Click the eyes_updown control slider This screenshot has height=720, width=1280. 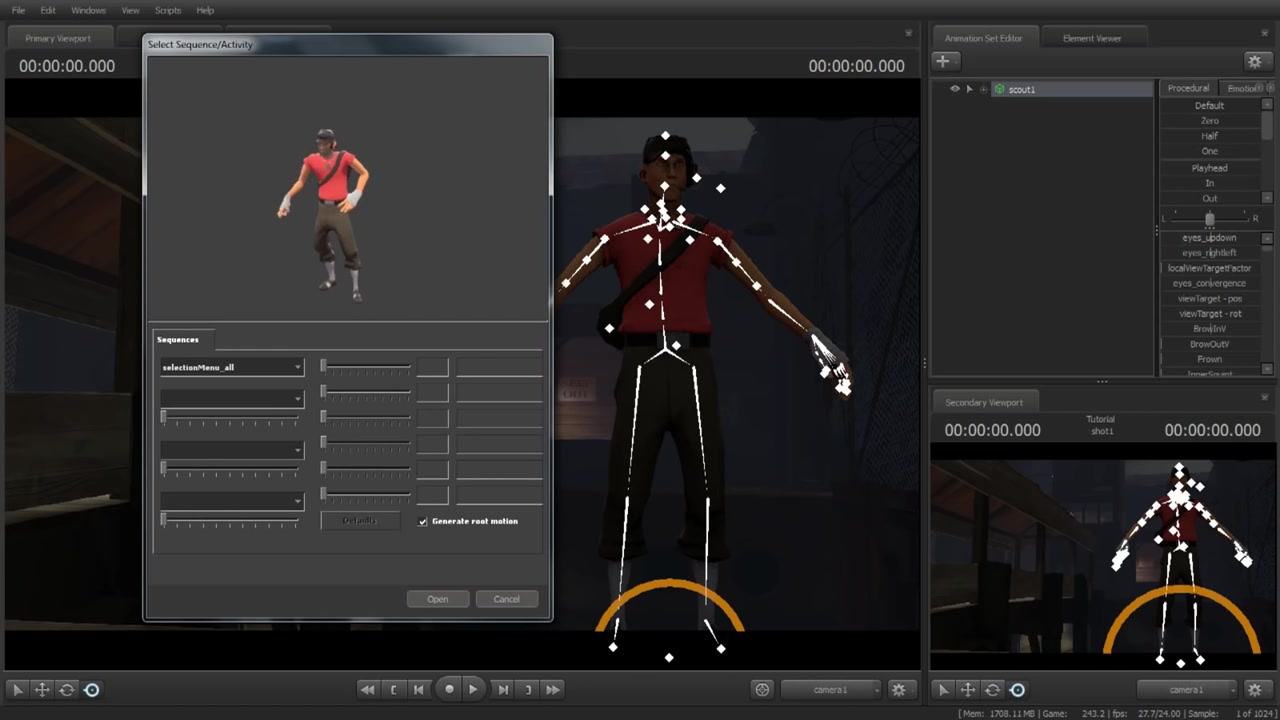pos(1209,238)
